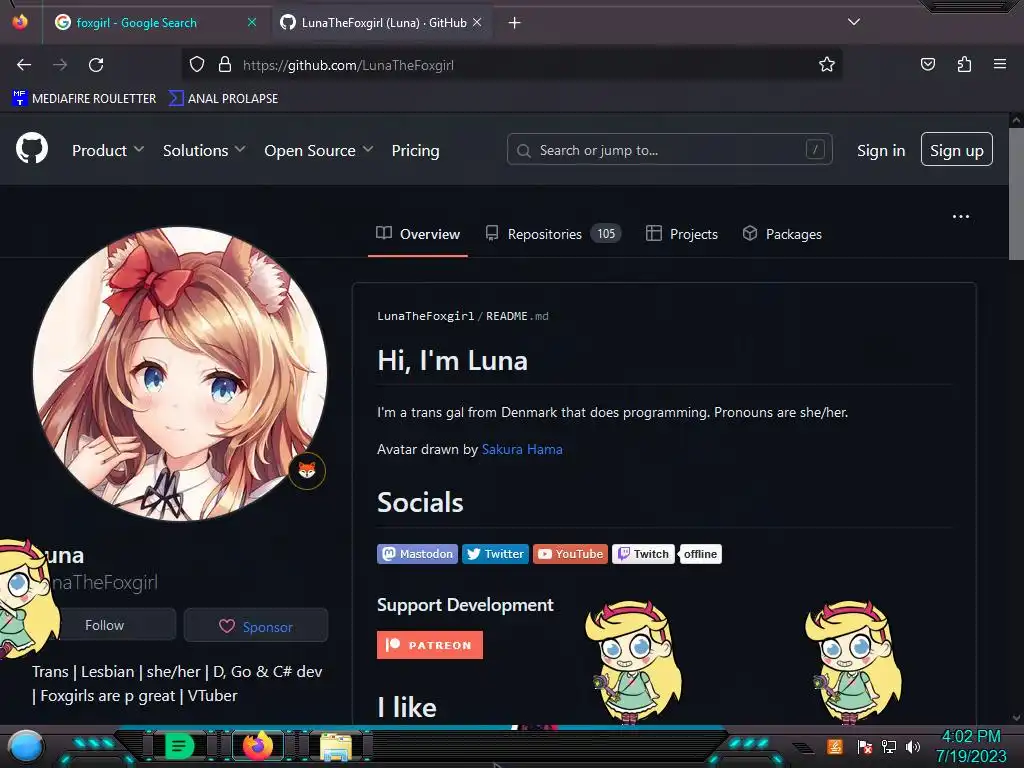The height and width of the screenshot is (768, 1024).
Task: Open the Sakura Hama artist link
Action: [522, 449]
